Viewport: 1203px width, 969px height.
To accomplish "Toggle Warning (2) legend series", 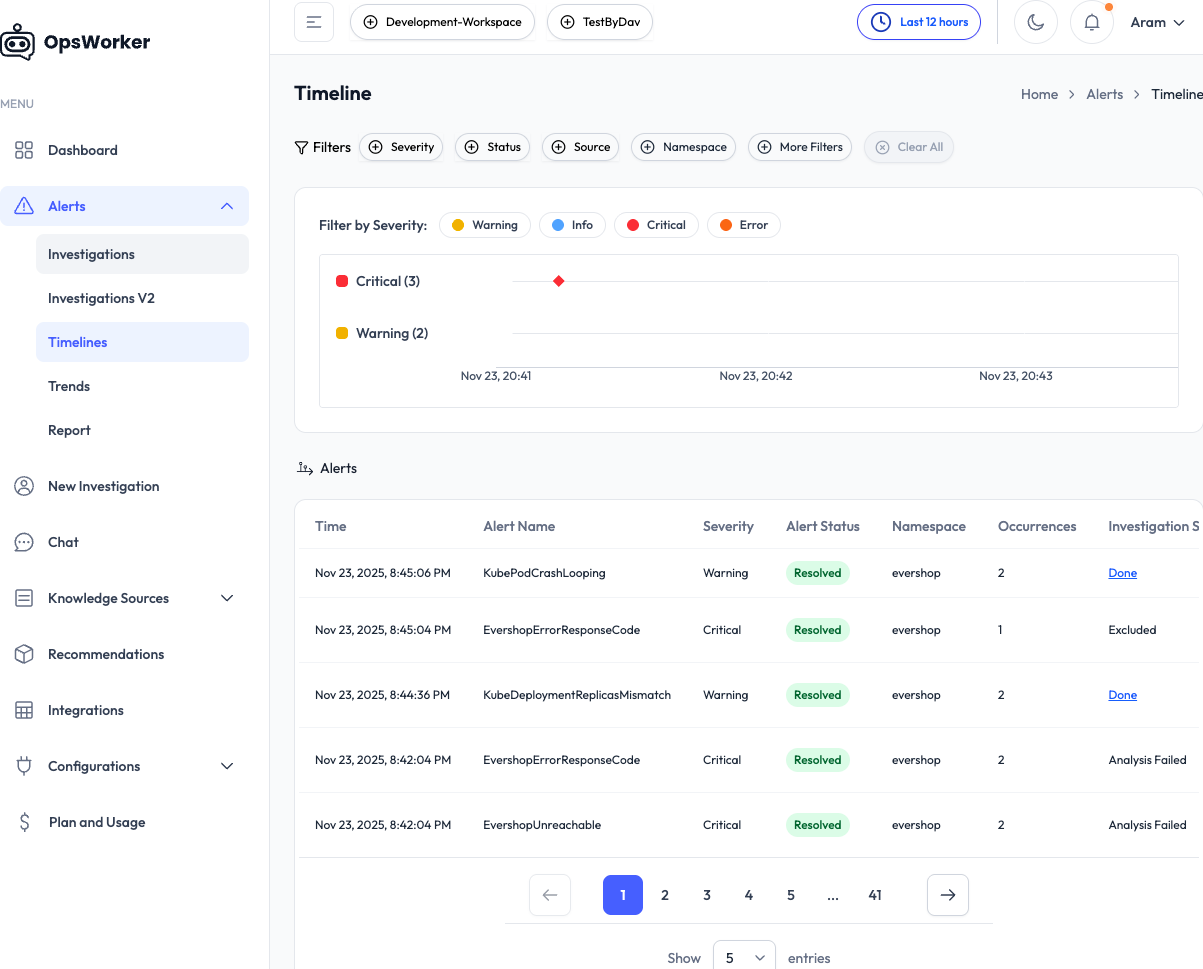I will [382, 333].
